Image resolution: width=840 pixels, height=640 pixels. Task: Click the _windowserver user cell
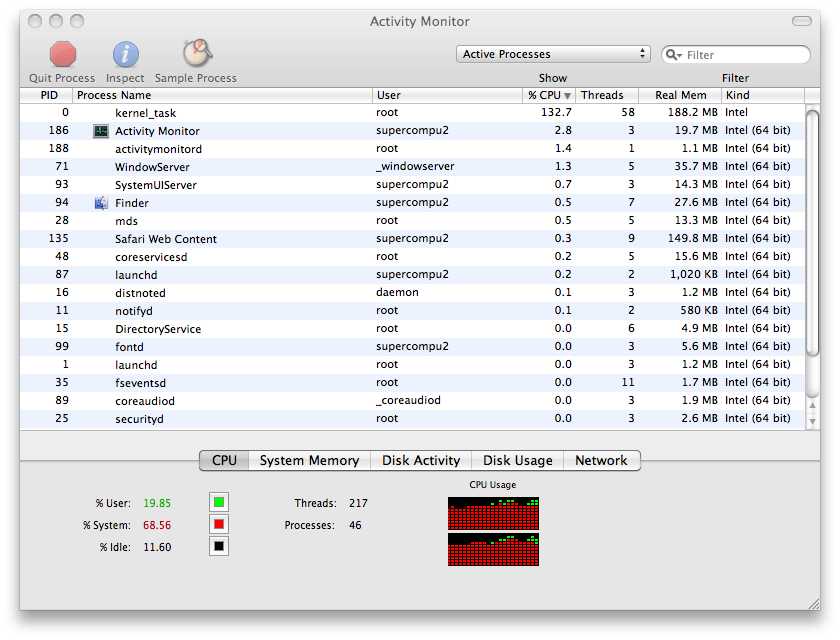coord(415,167)
